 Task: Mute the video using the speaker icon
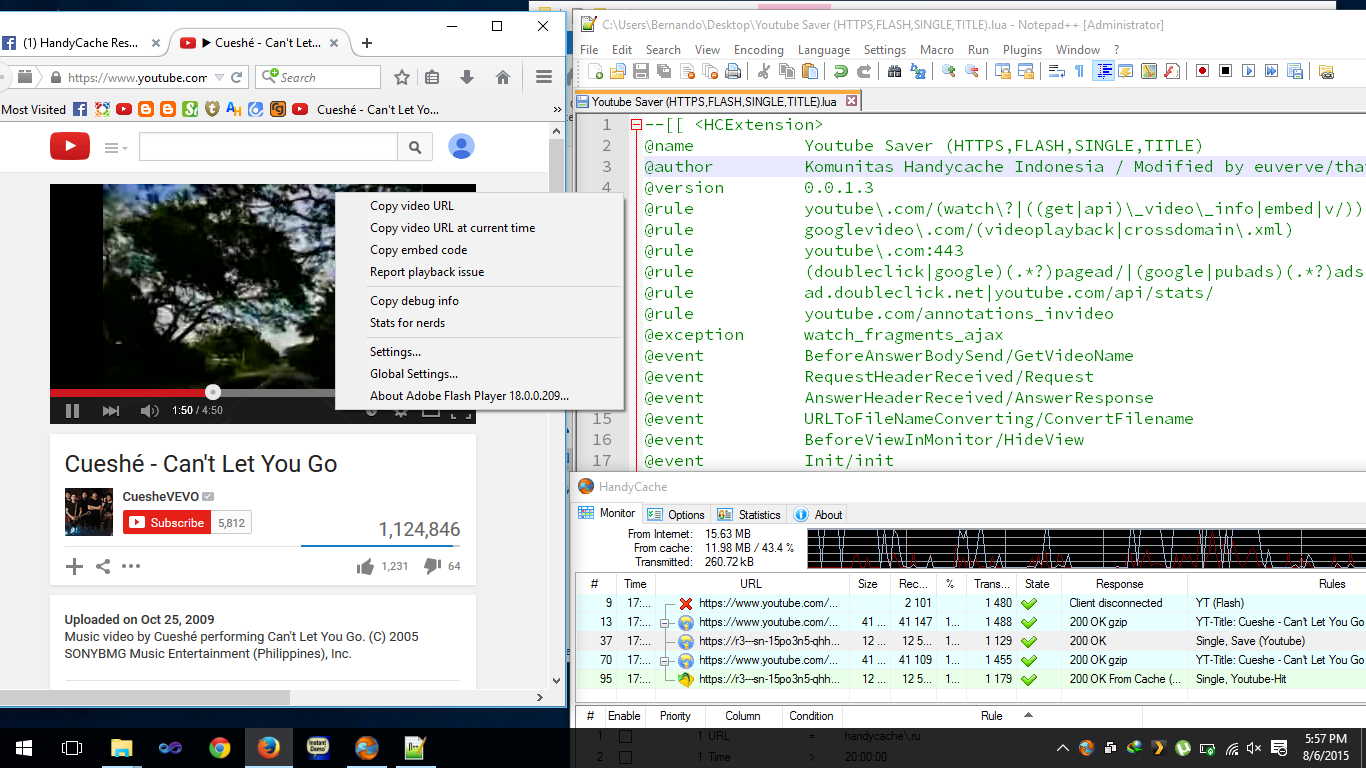148,410
